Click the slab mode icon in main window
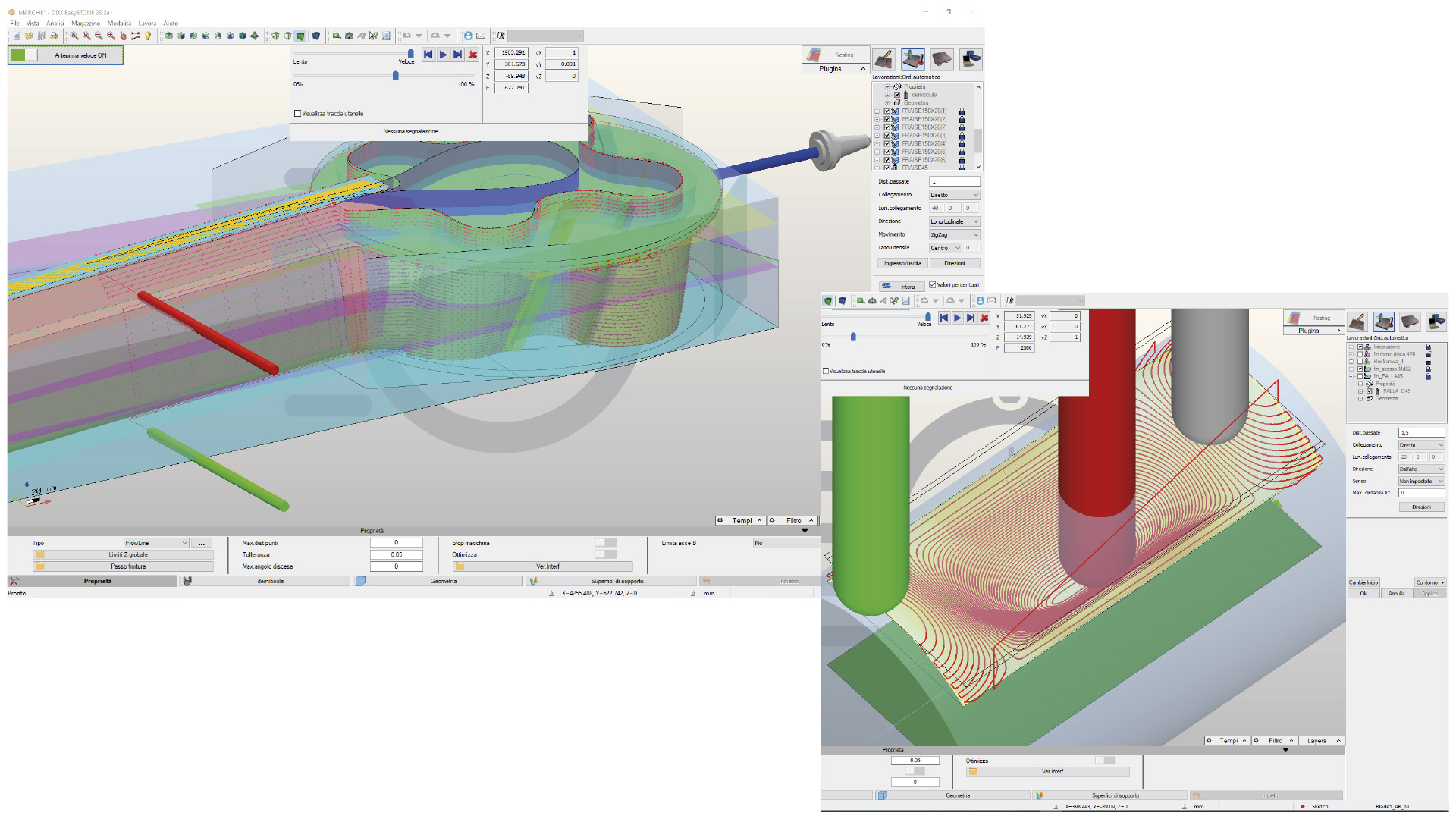 [942, 58]
